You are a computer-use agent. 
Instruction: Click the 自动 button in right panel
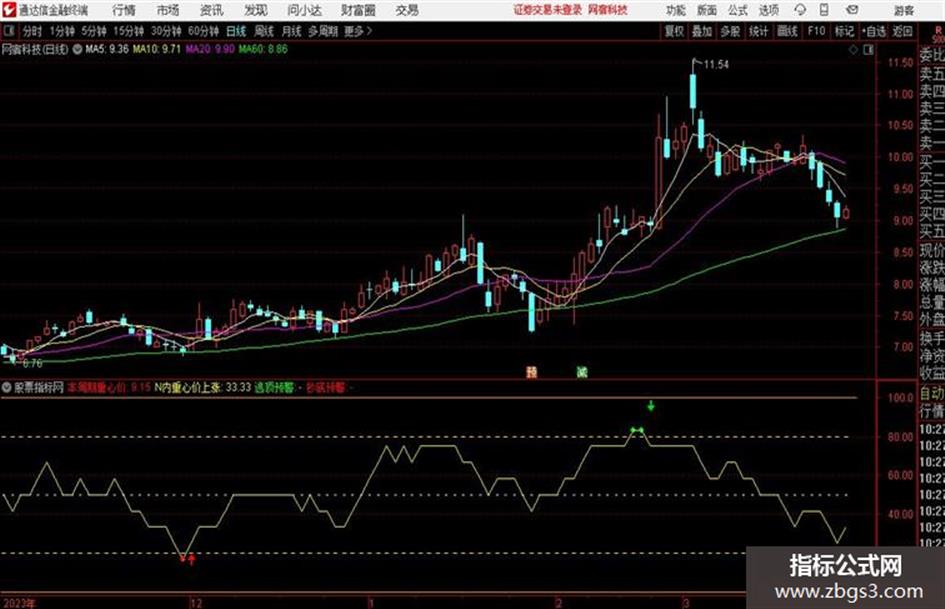coord(932,394)
